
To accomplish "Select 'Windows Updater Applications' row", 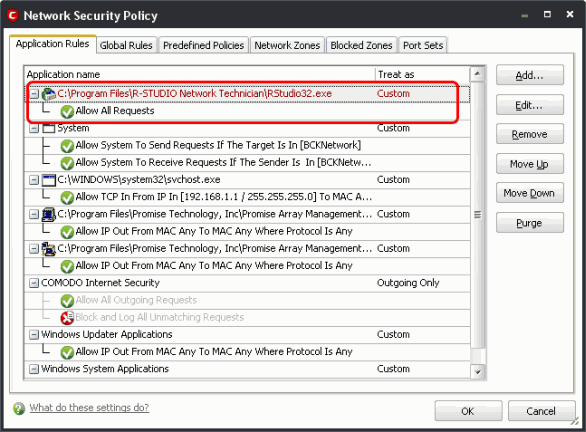I will [x=247, y=334].
